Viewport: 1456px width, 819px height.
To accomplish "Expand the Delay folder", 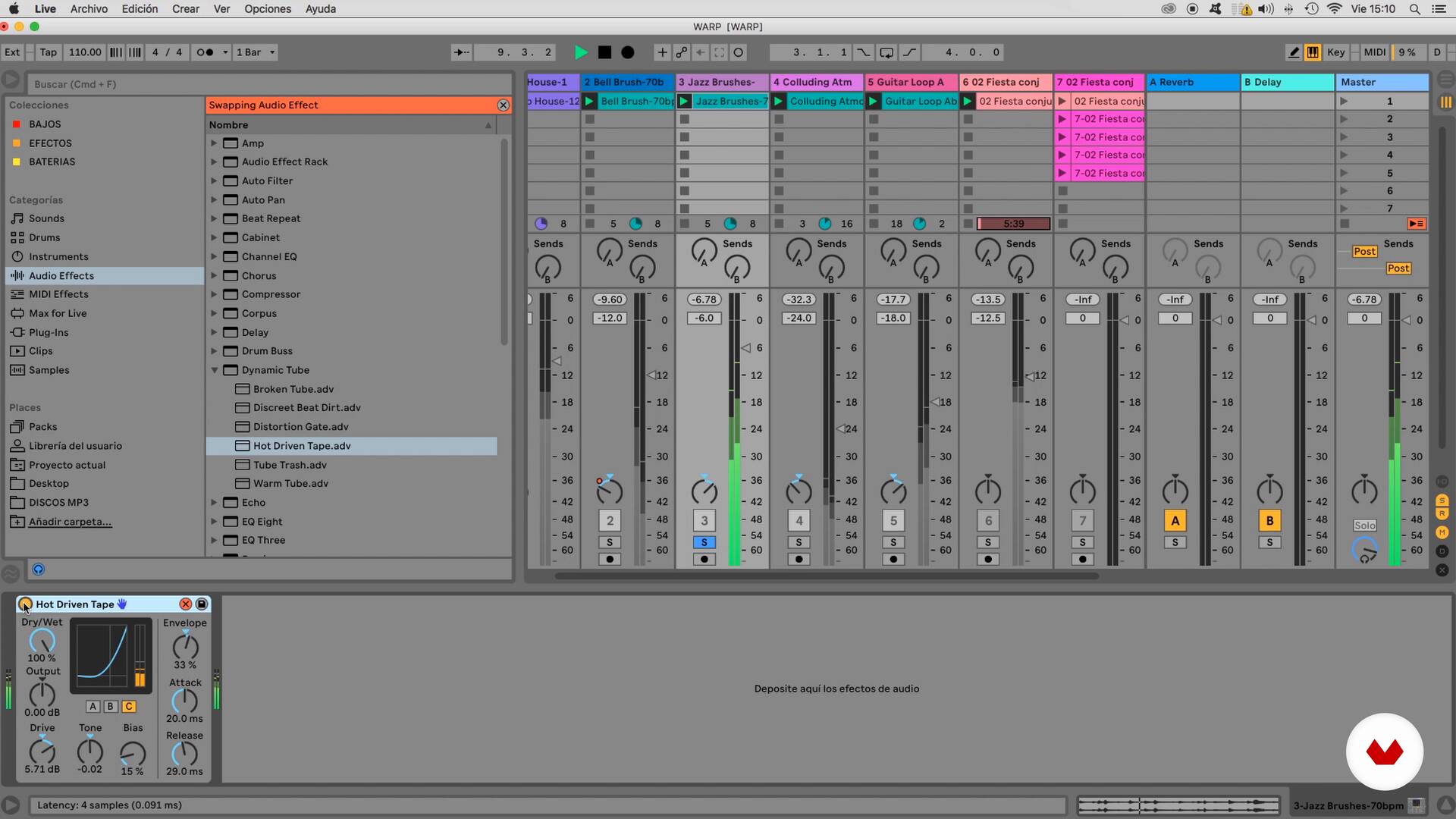I will [x=214, y=332].
